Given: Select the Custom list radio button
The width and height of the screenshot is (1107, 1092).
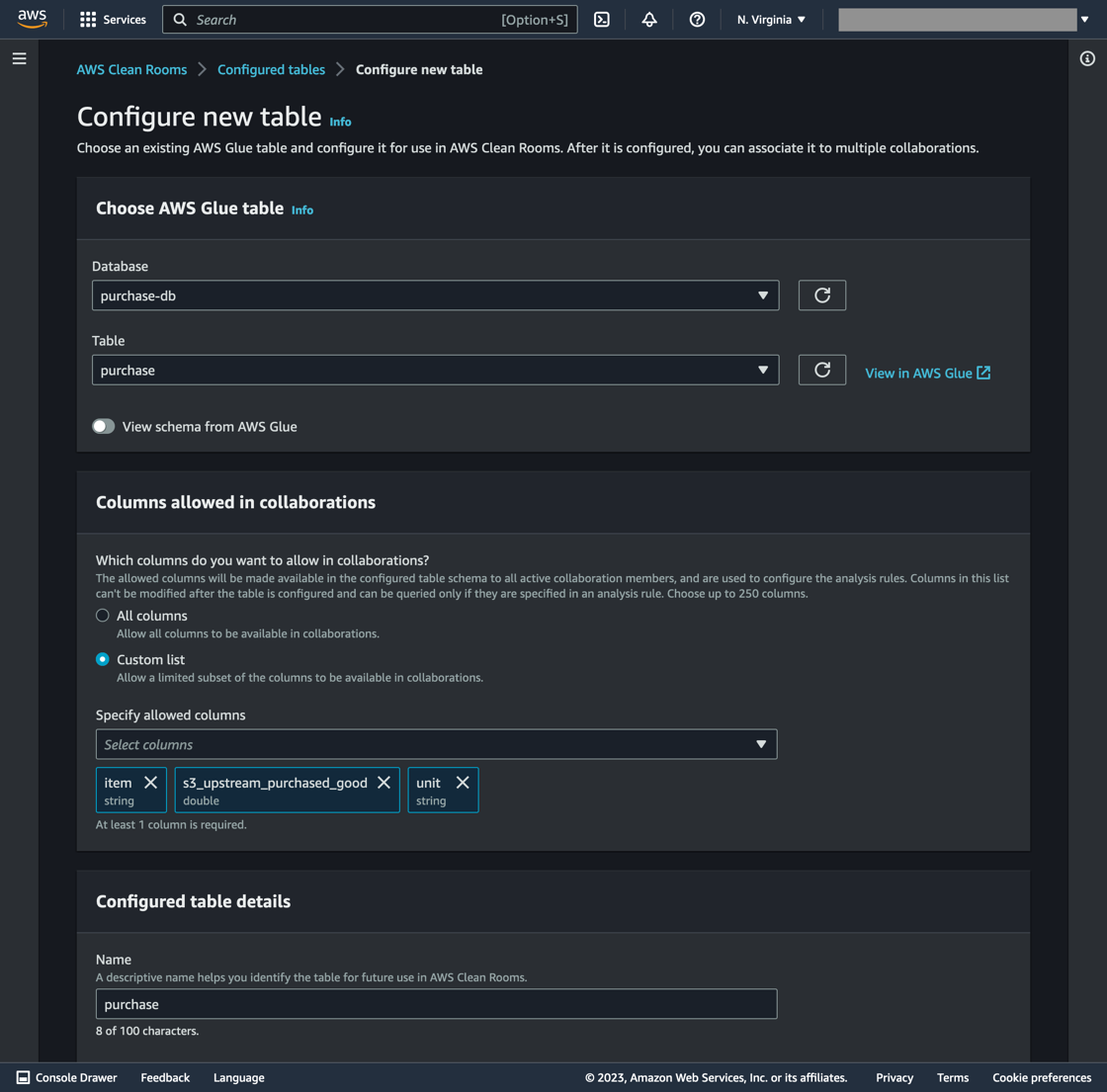Looking at the screenshot, I should [x=102, y=659].
